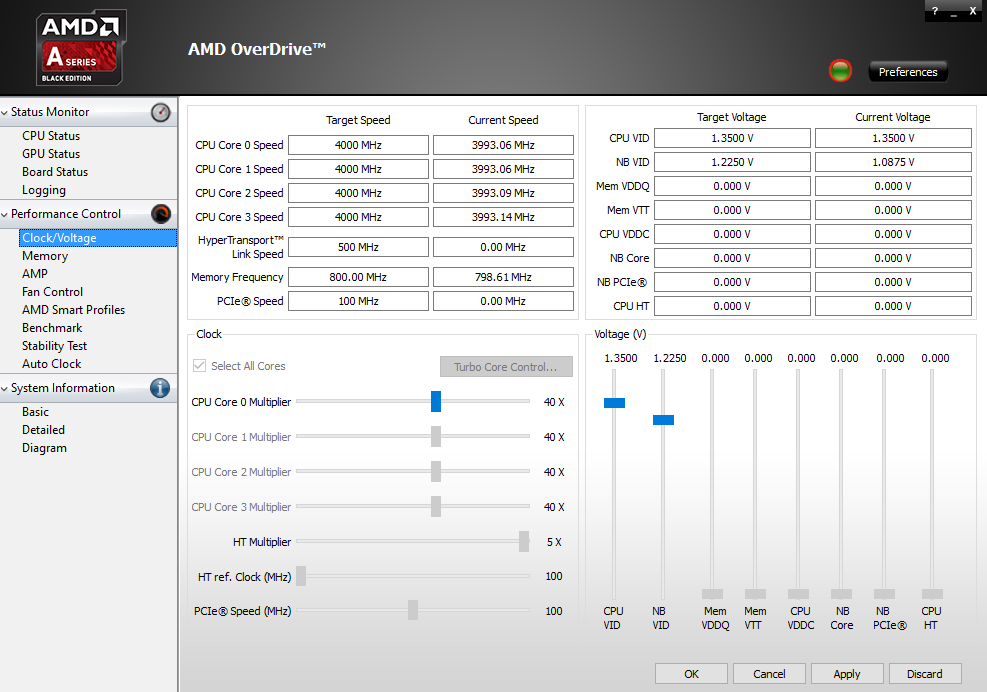The width and height of the screenshot is (987, 692).
Task: Select Clock/Voltage in sidebar
Action: pos(98,238)
